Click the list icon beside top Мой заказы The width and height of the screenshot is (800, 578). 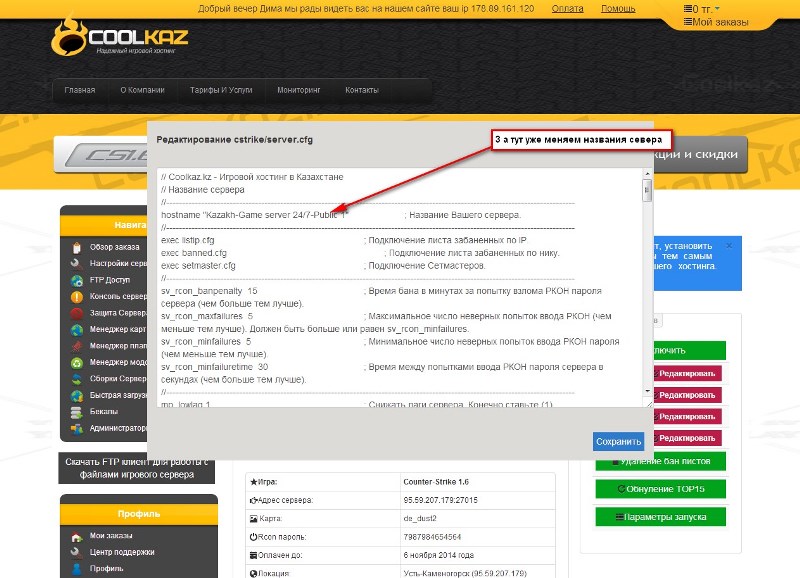coord(688,22)
